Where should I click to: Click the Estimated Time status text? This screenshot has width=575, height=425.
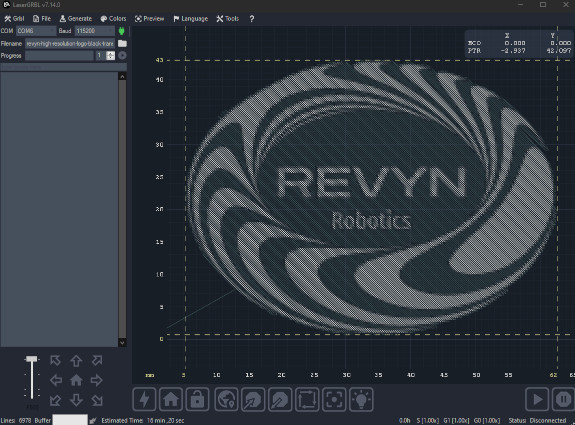click(x=143, y=421)
